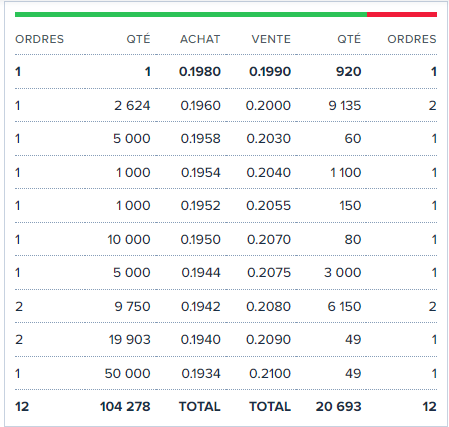
Task: Click the total bid quantity 104 278
Action: coord(125,407)
